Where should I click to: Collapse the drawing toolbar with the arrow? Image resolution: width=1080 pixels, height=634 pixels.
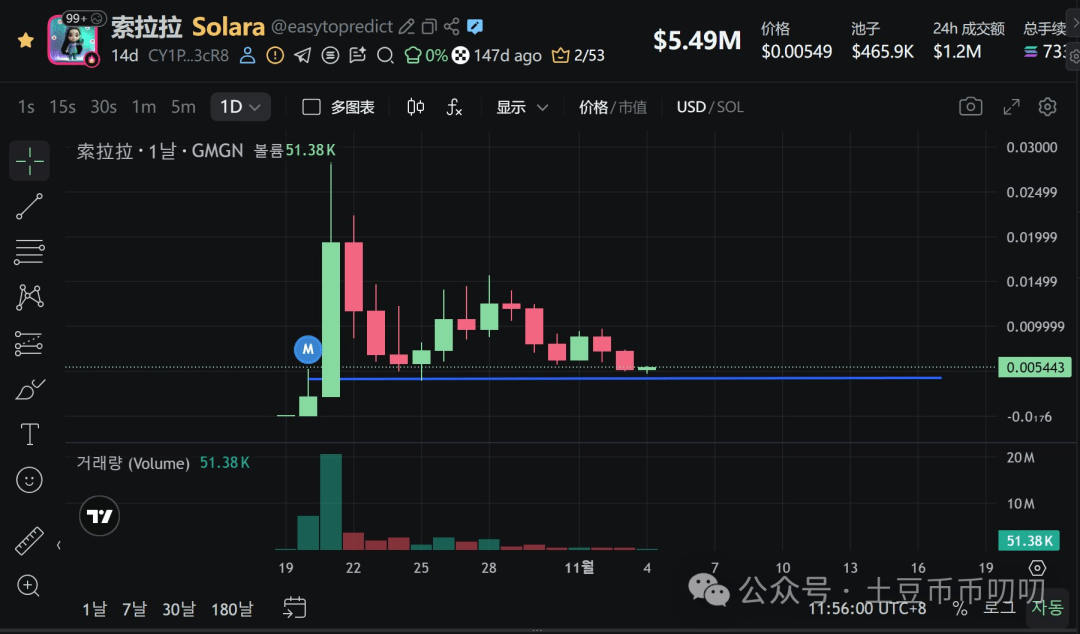tap(59, 545)
